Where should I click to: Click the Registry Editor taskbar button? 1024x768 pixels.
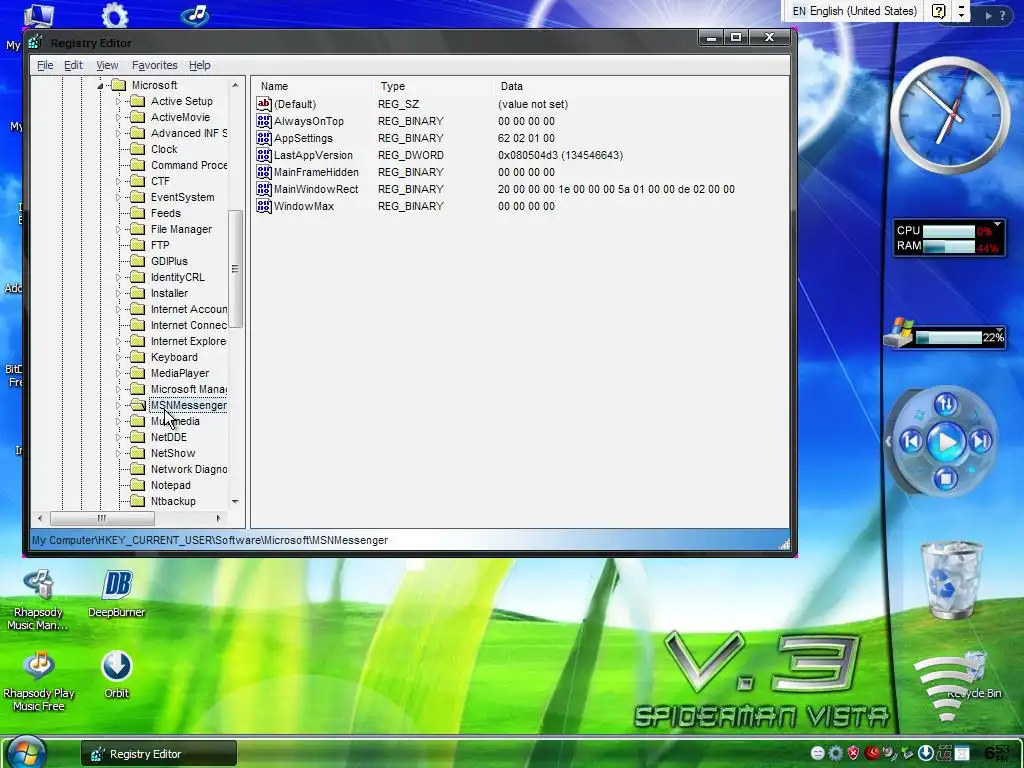tap(159, 754)
